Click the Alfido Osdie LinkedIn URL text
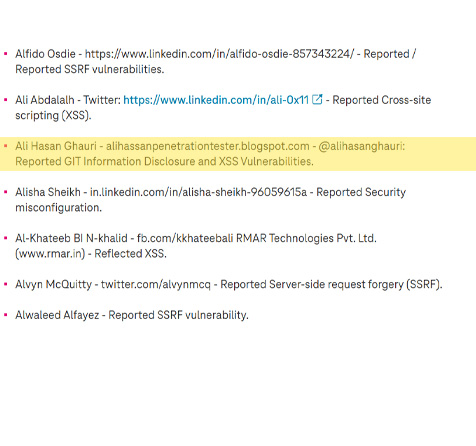Image resolution: width=476 pixels, height=446 pixels. (219, 54)
